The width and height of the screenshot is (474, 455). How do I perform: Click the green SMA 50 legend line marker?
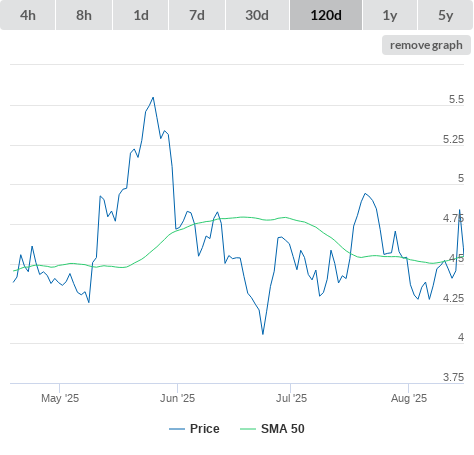[248, 429]
